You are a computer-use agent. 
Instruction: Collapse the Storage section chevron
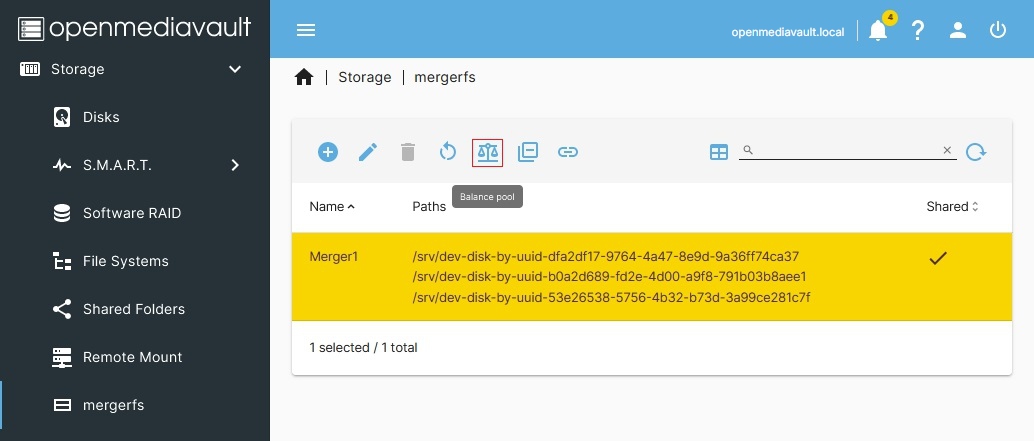pos(235,69)
